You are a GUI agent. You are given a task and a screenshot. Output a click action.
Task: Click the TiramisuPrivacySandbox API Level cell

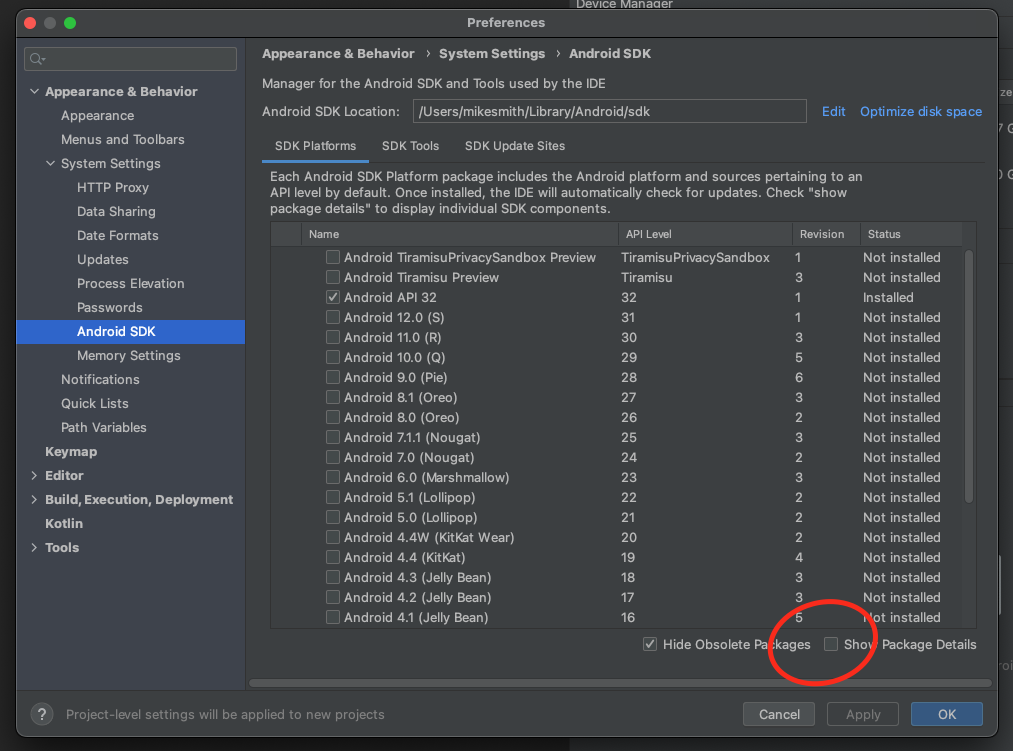(x=695, y=257)
